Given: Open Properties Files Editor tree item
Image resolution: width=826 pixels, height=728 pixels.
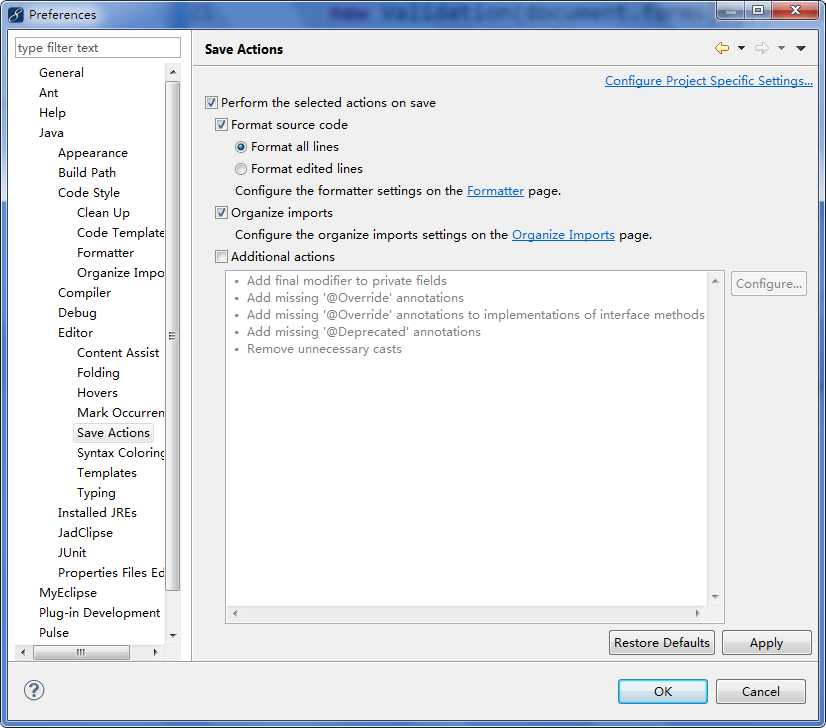Looking at the screenshot, I should click(111, 573).
